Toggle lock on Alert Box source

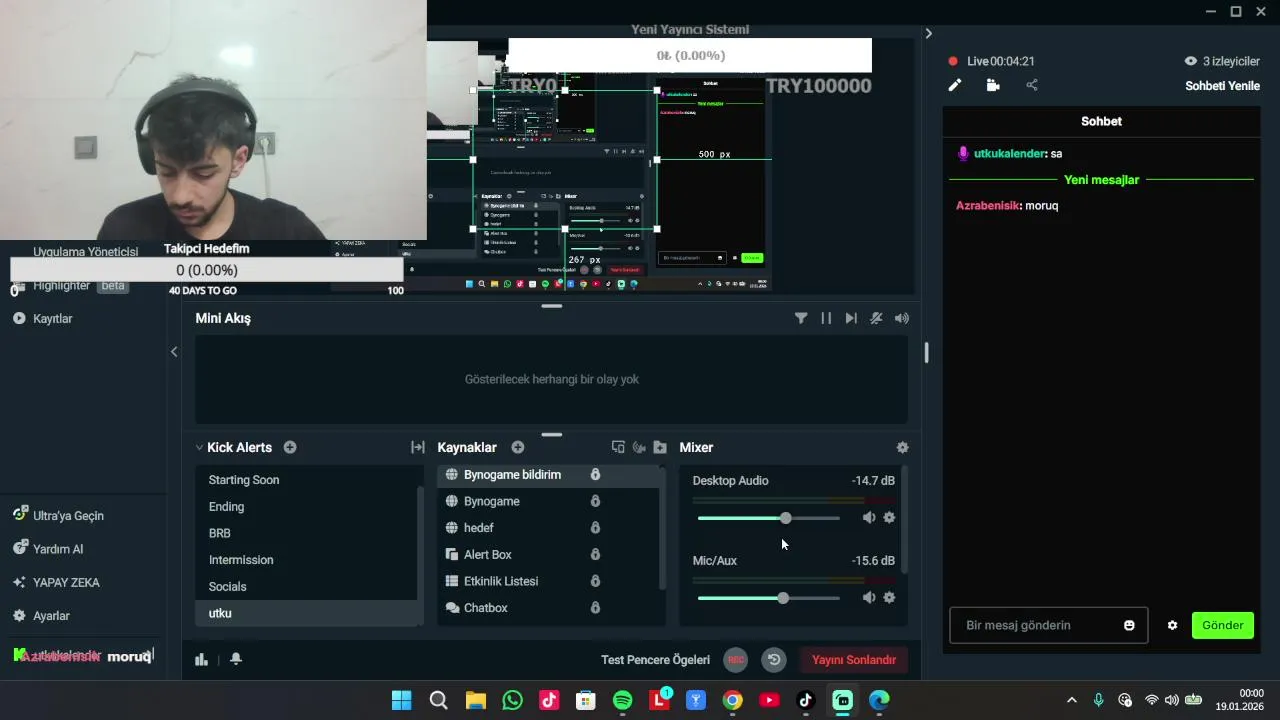tap(595, 554)
